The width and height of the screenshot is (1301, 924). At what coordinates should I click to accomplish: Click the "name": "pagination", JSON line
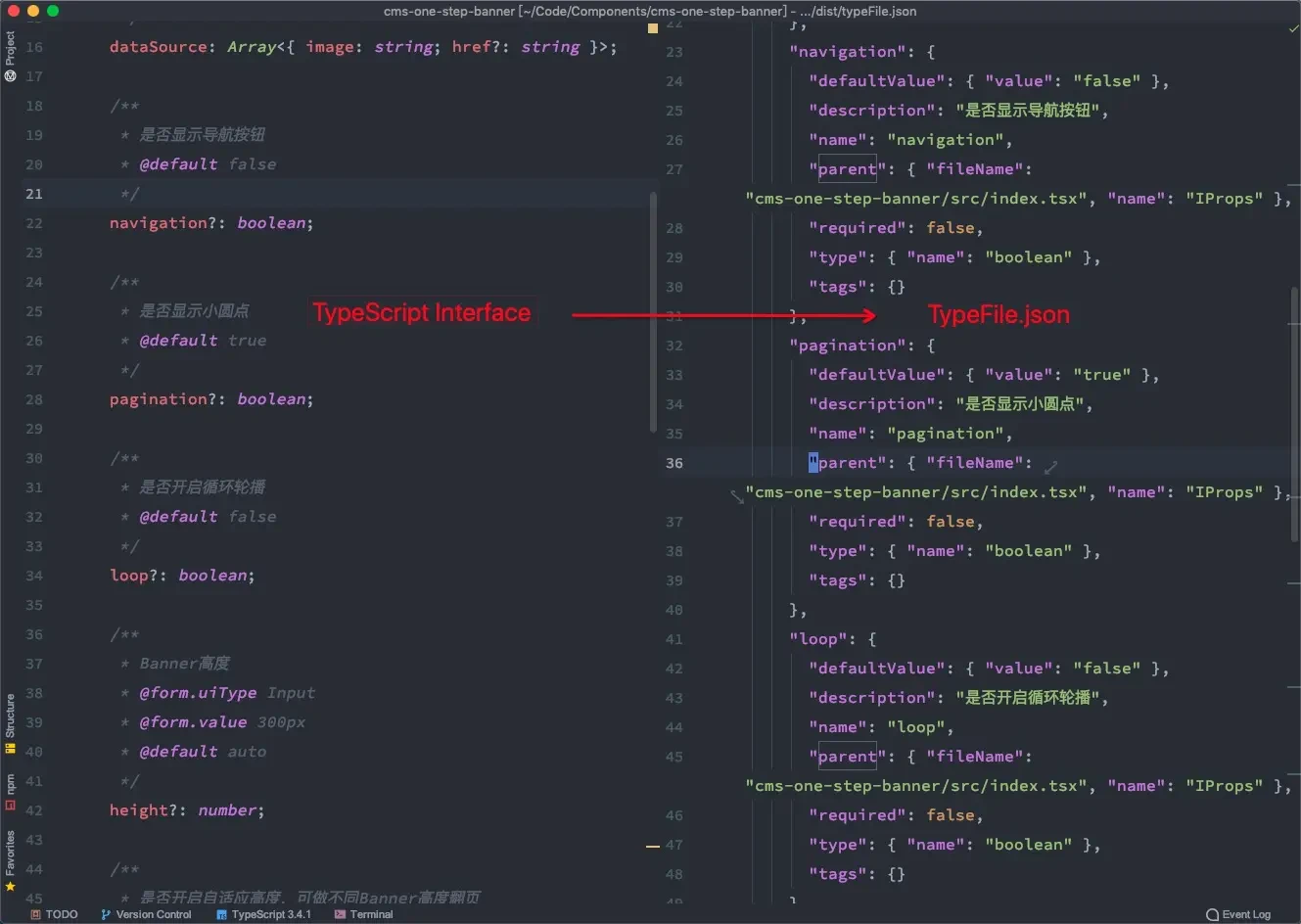911,434
